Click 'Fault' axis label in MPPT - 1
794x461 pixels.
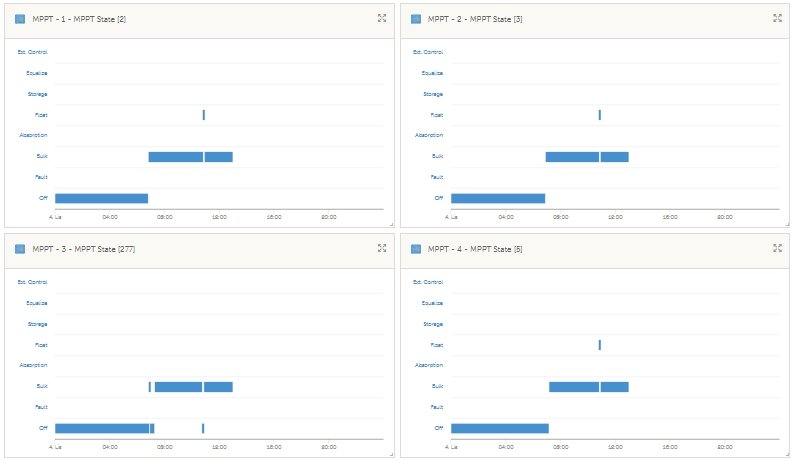[x=41, y=177]
